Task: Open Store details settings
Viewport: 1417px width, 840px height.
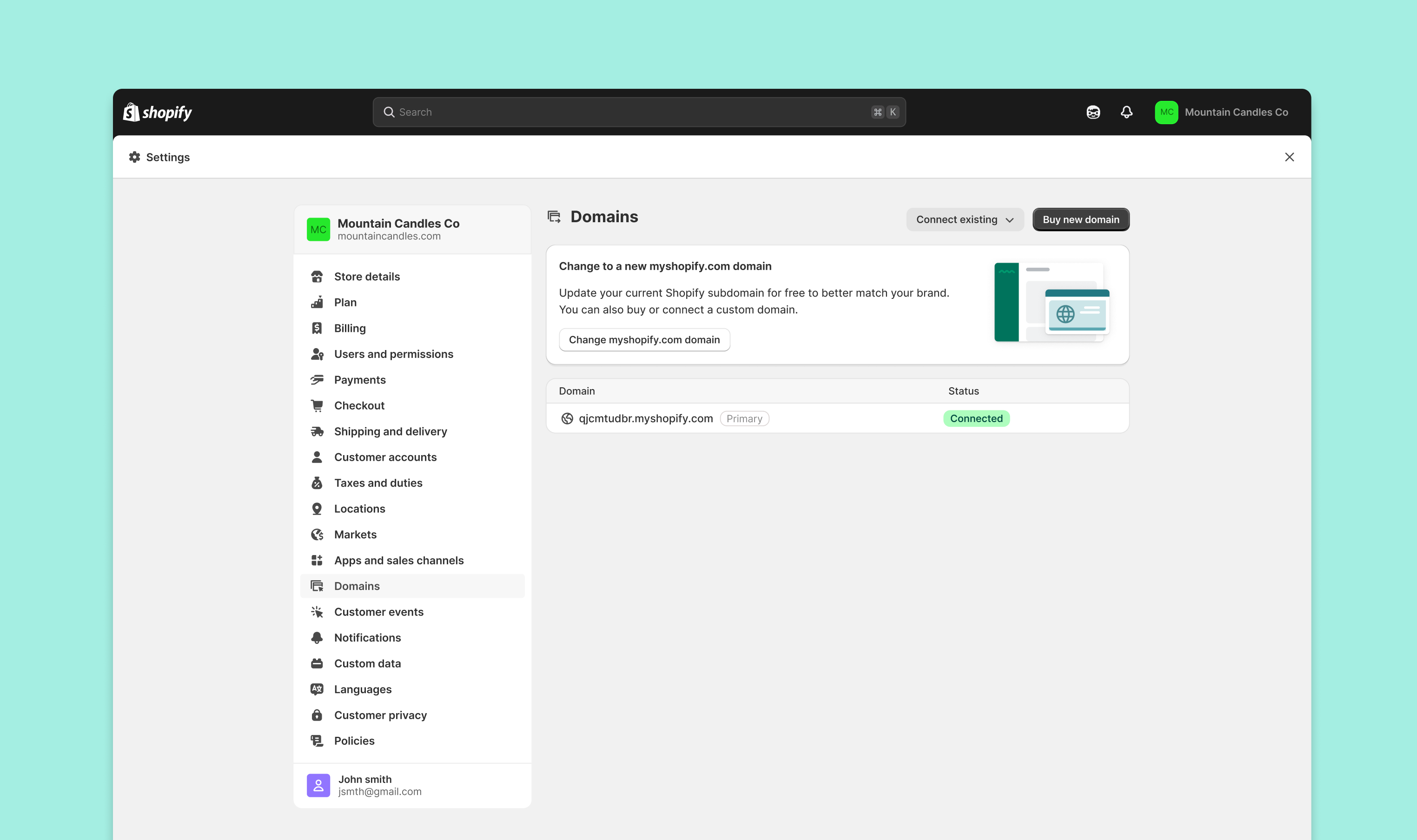Action: pos(412,276)
